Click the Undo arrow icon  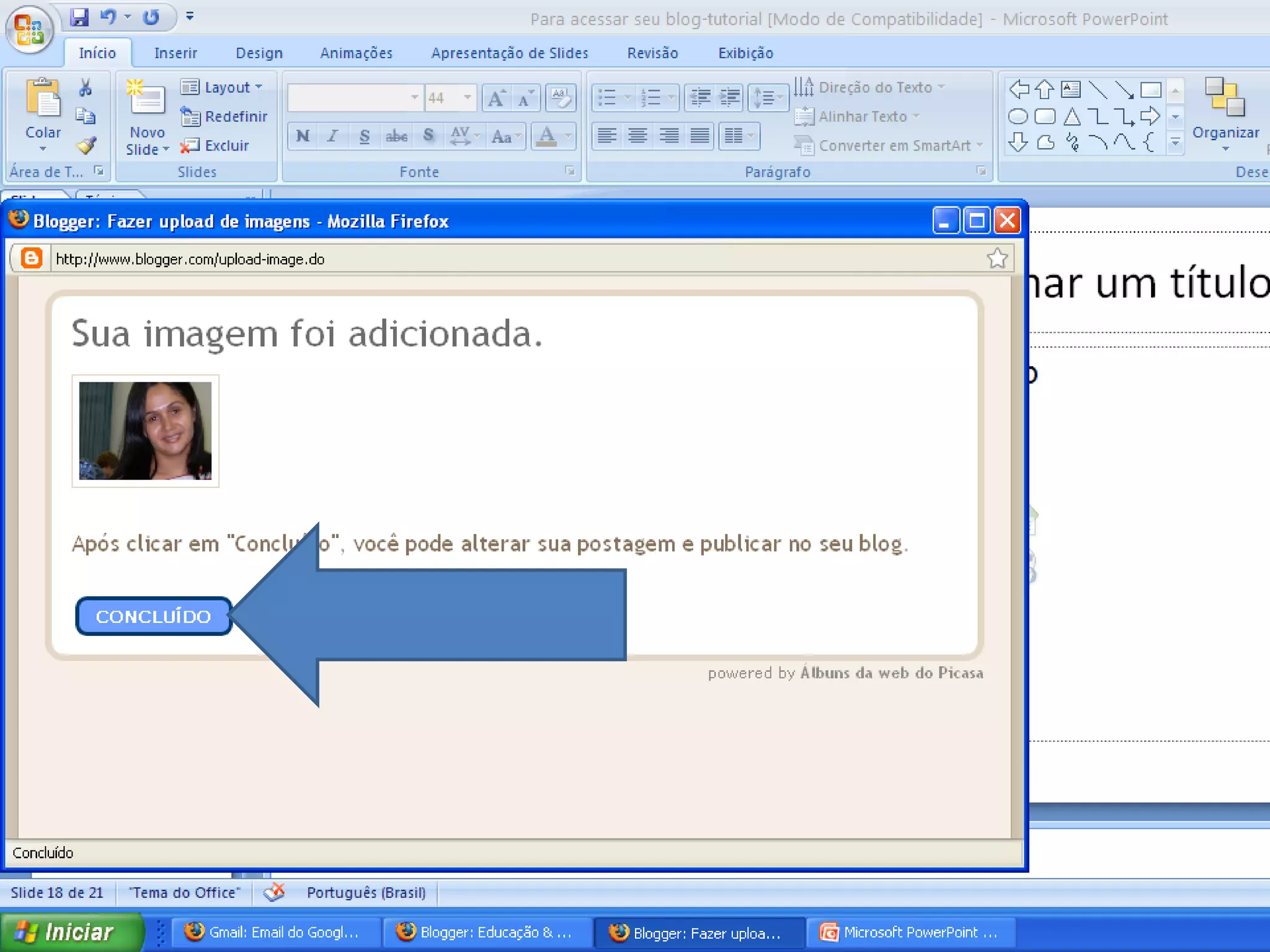108,17
